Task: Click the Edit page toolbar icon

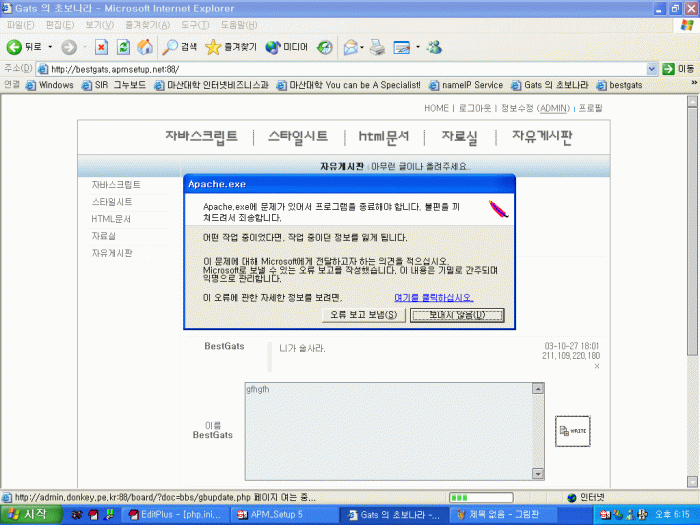Action: (x=401, y=47)
